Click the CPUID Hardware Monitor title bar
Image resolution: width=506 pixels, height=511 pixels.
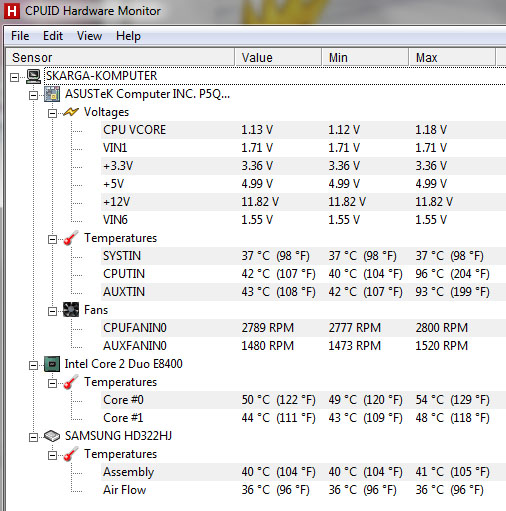[x=253, y=11]
